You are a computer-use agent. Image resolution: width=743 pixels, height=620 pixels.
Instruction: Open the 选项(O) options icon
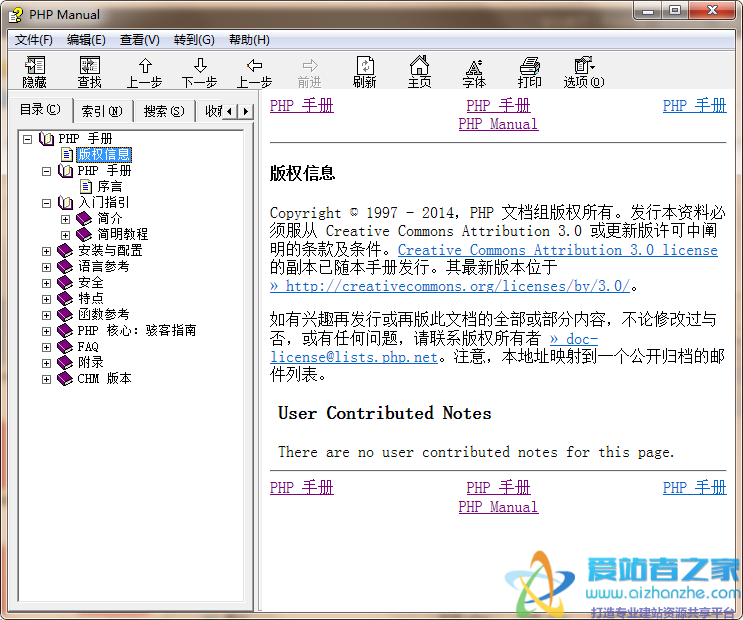pyautogui.click(x=584, y=72)
